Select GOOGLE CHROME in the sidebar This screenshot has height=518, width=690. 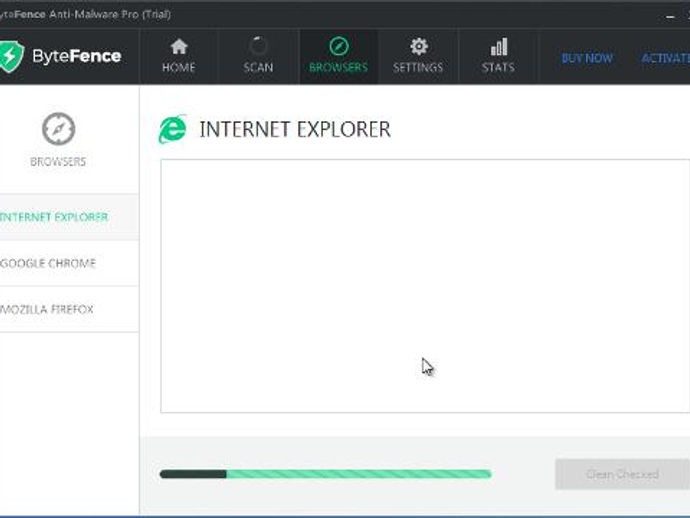69,263
